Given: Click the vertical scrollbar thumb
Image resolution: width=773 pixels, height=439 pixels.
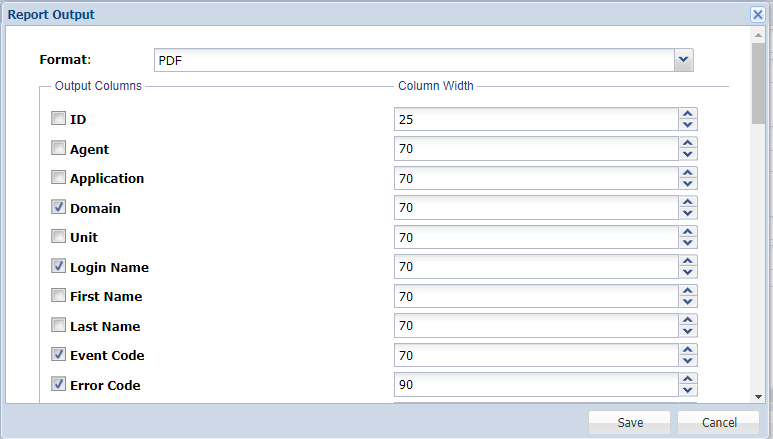Looking at the screenshot, I should [x=759, y=80].
